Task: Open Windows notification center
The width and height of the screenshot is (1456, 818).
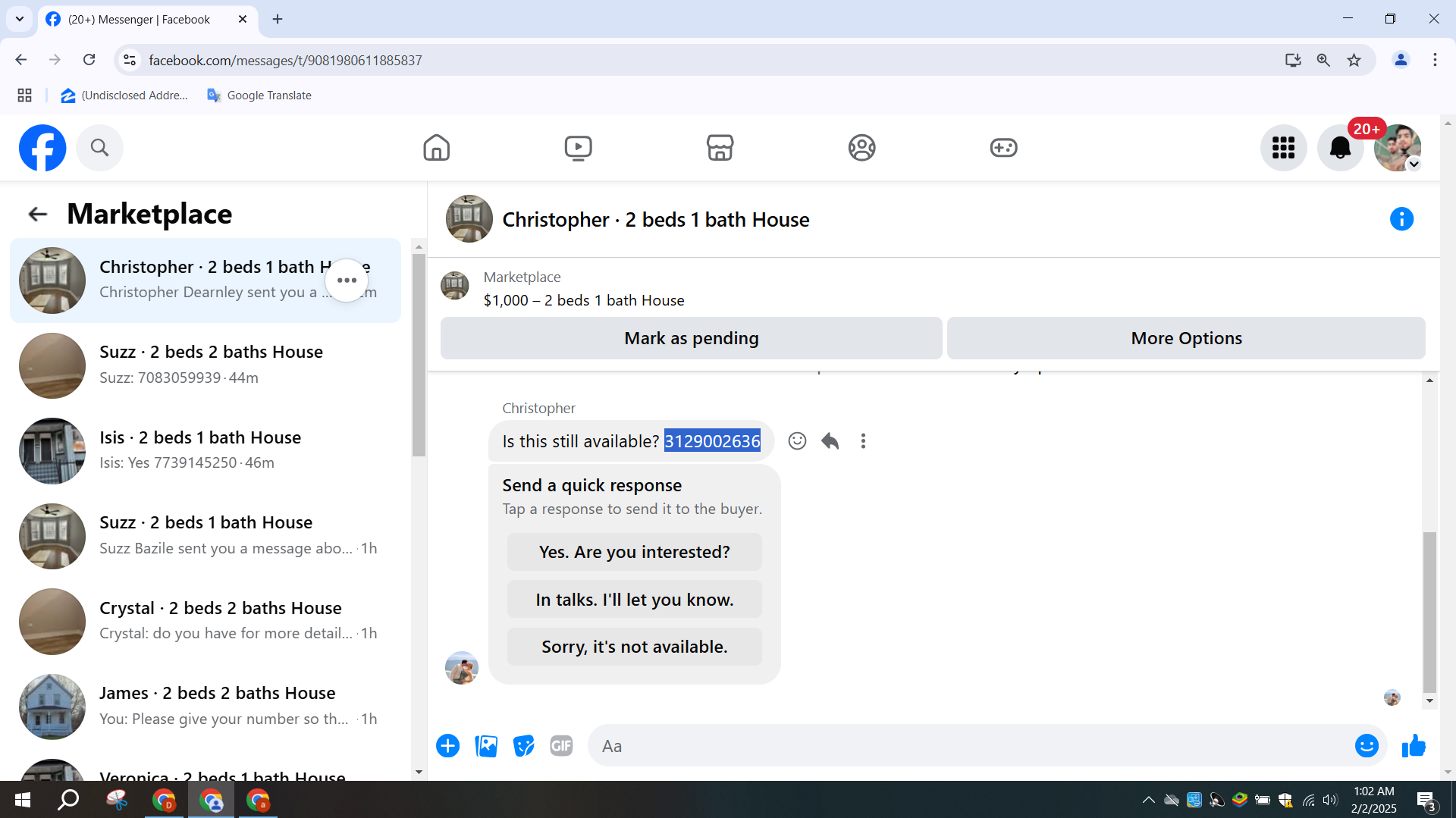Action: click(x=1426, y=801)
